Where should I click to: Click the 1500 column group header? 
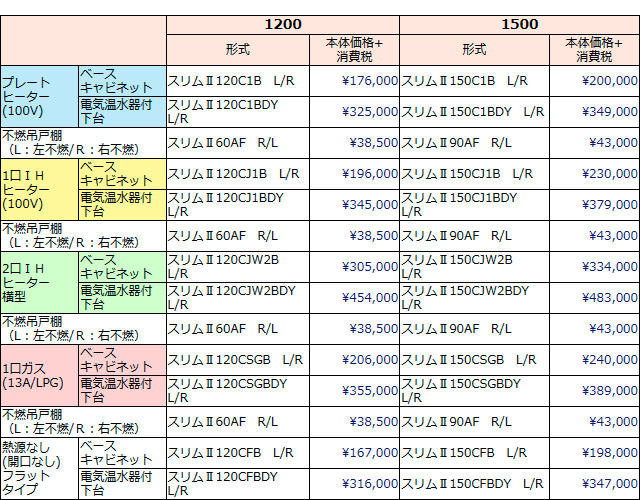[519, 24]
